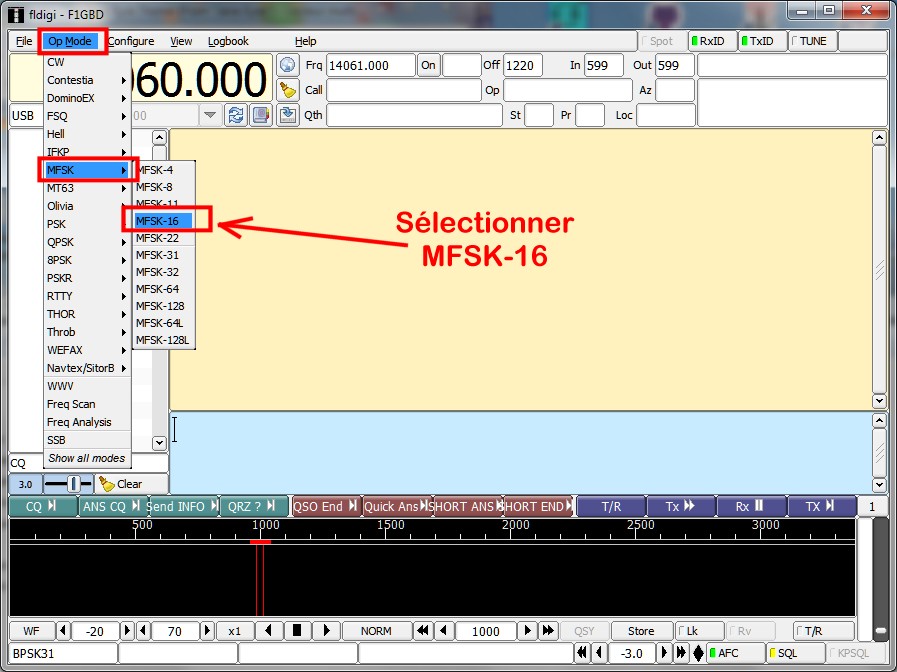Click the globe QRZ lookup icon
This screenshot has height=672, width=897.
pyautogui.click(x=288, y=65)
